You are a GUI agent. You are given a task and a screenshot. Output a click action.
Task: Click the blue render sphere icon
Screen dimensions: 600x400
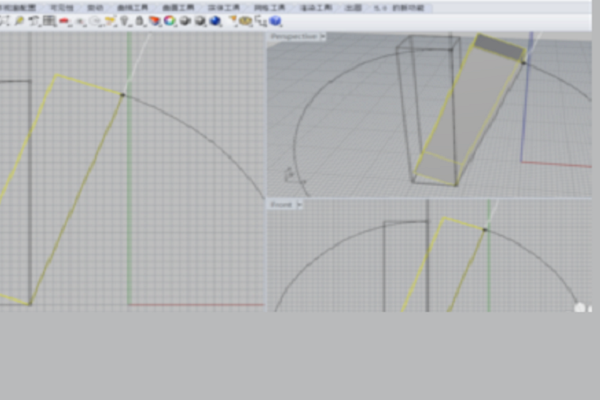pyautogui.click(x=215, y=20)
